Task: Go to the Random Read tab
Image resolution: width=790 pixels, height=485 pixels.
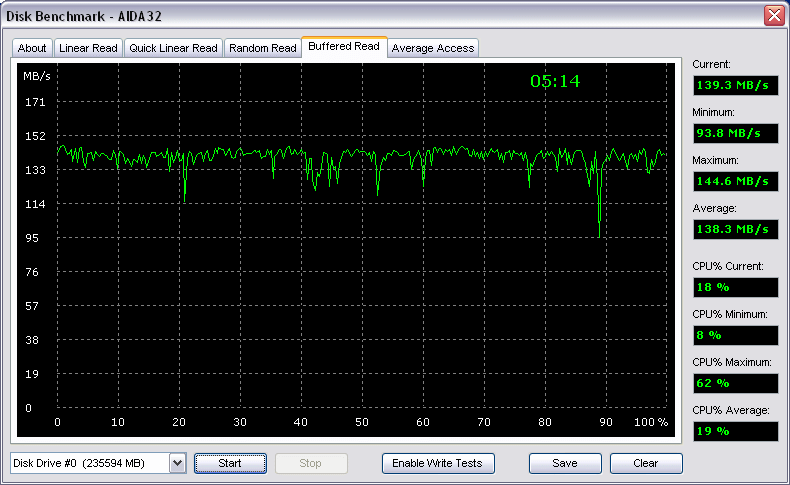Action: [x=262, y=48]
